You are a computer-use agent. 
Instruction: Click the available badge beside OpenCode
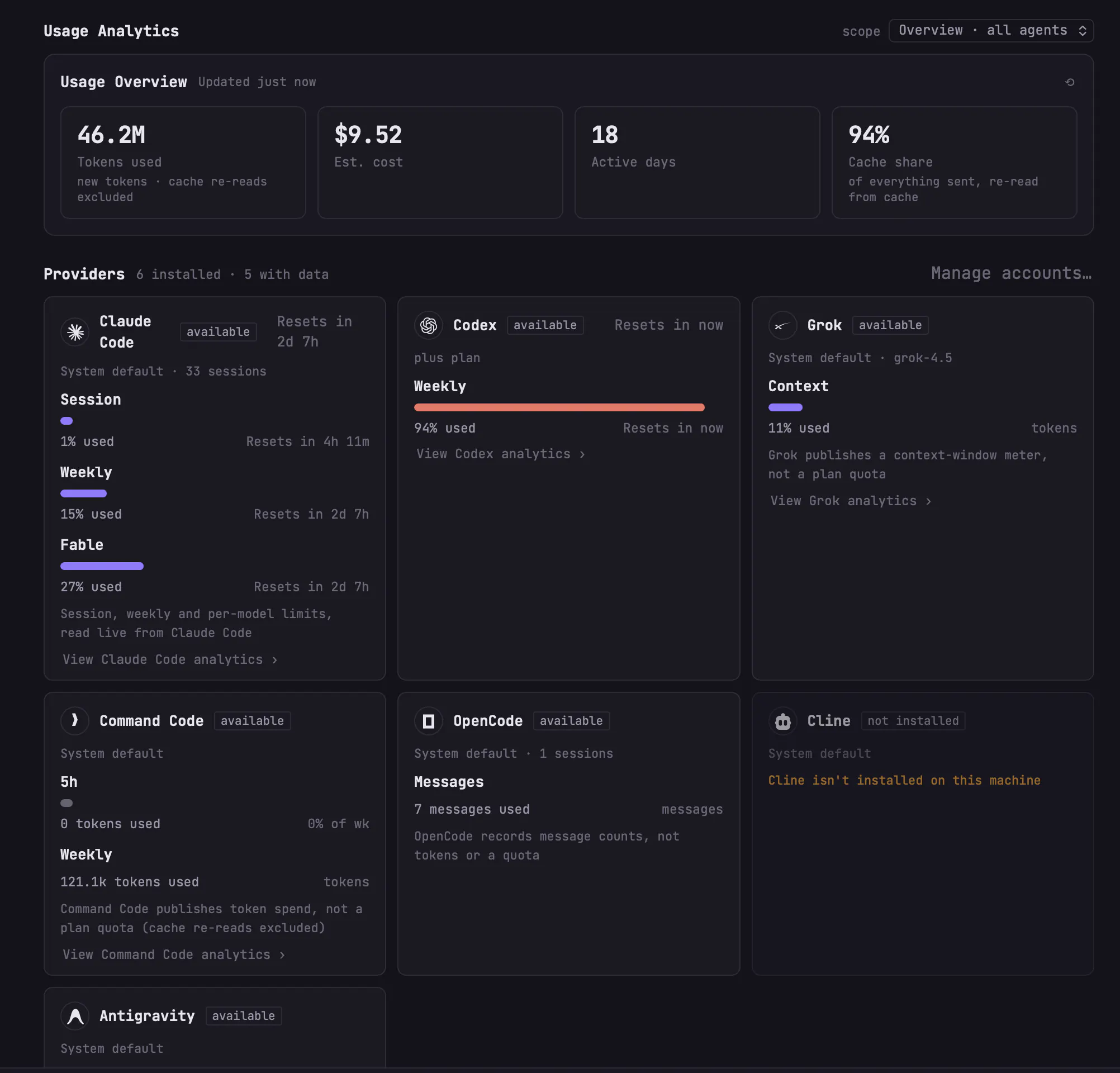[x=571, y=720]
